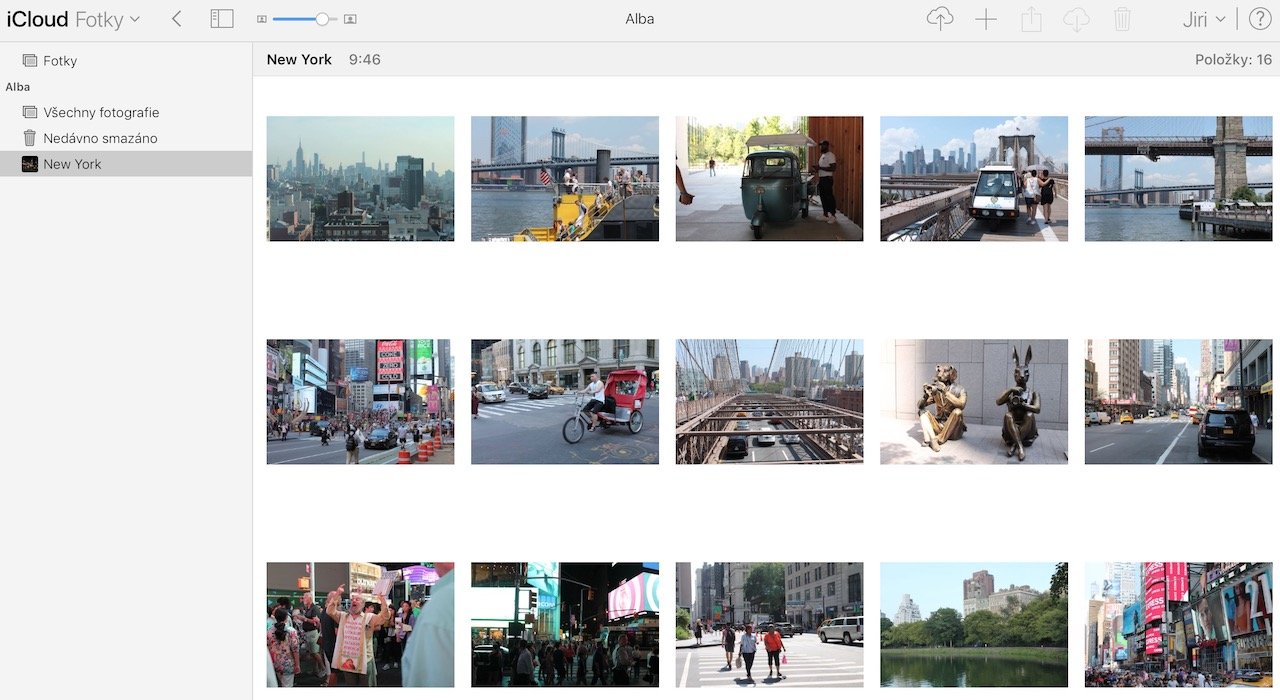
Task: Download with the cloud download icon
Action: tap(1076, 19)
